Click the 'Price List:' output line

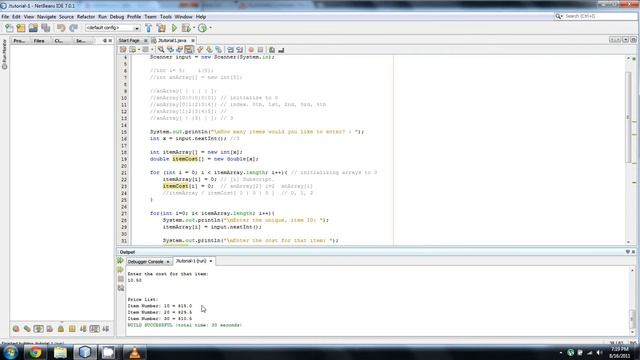pos(142,300)
